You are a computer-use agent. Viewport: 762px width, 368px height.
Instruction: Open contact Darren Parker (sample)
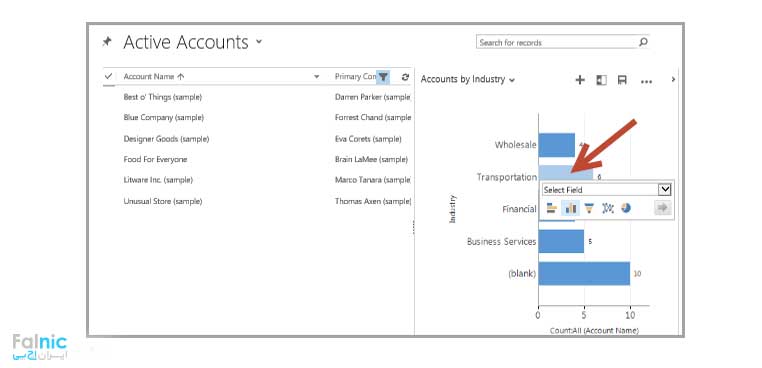pyautogui.click(x=373, y=97)
